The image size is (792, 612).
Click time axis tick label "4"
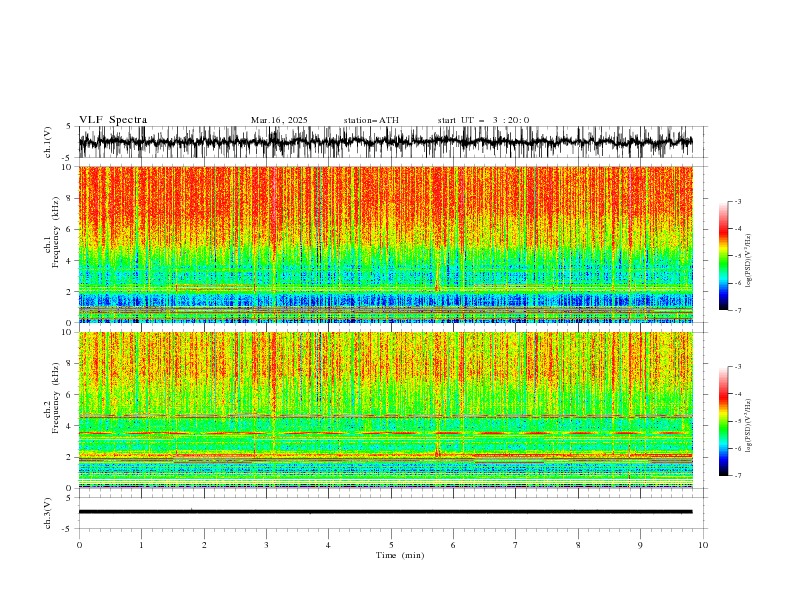click(328, 545)
